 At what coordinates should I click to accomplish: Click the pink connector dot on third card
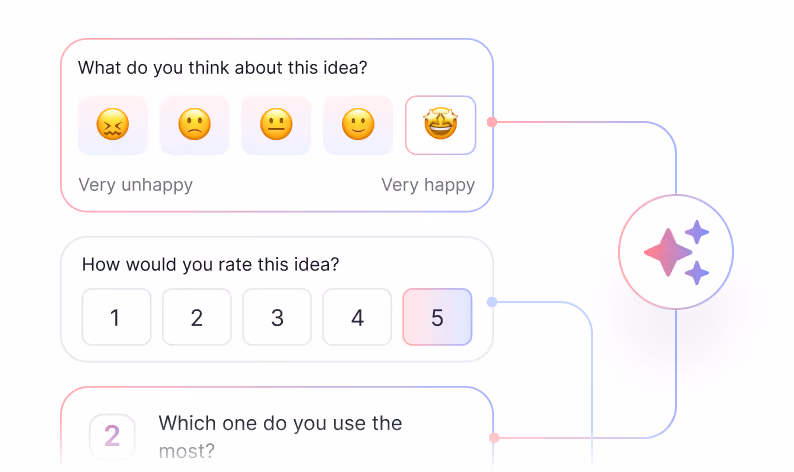(x=494, y=438)
